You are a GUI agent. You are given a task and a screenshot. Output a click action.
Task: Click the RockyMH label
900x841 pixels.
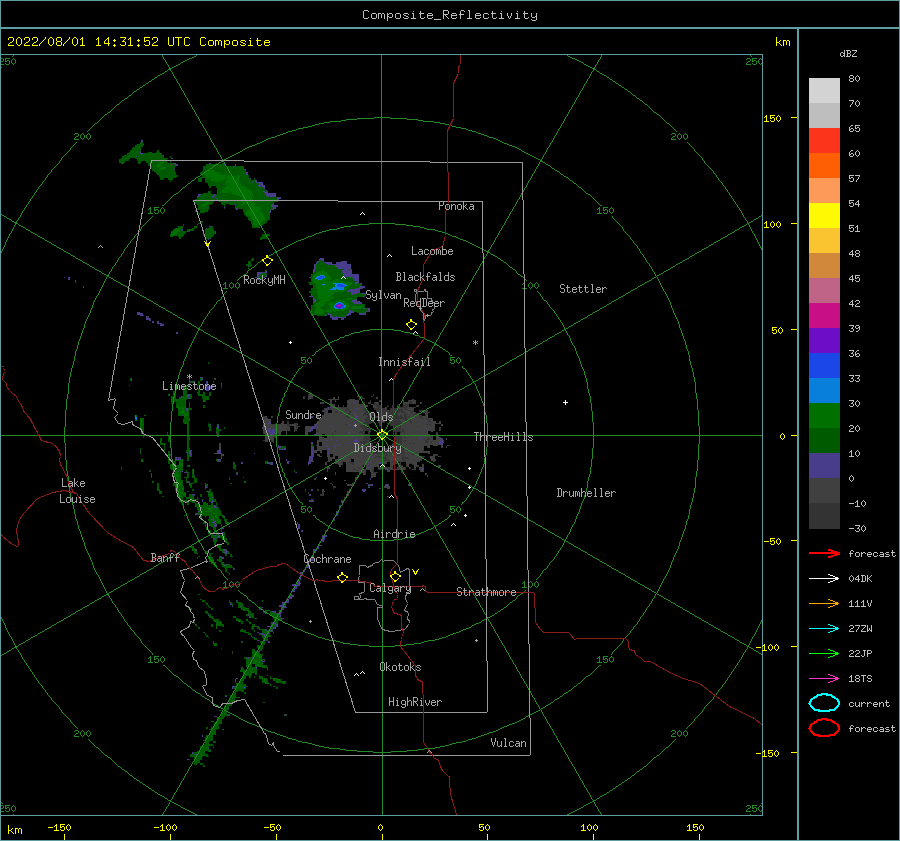[x=264, y=280]
